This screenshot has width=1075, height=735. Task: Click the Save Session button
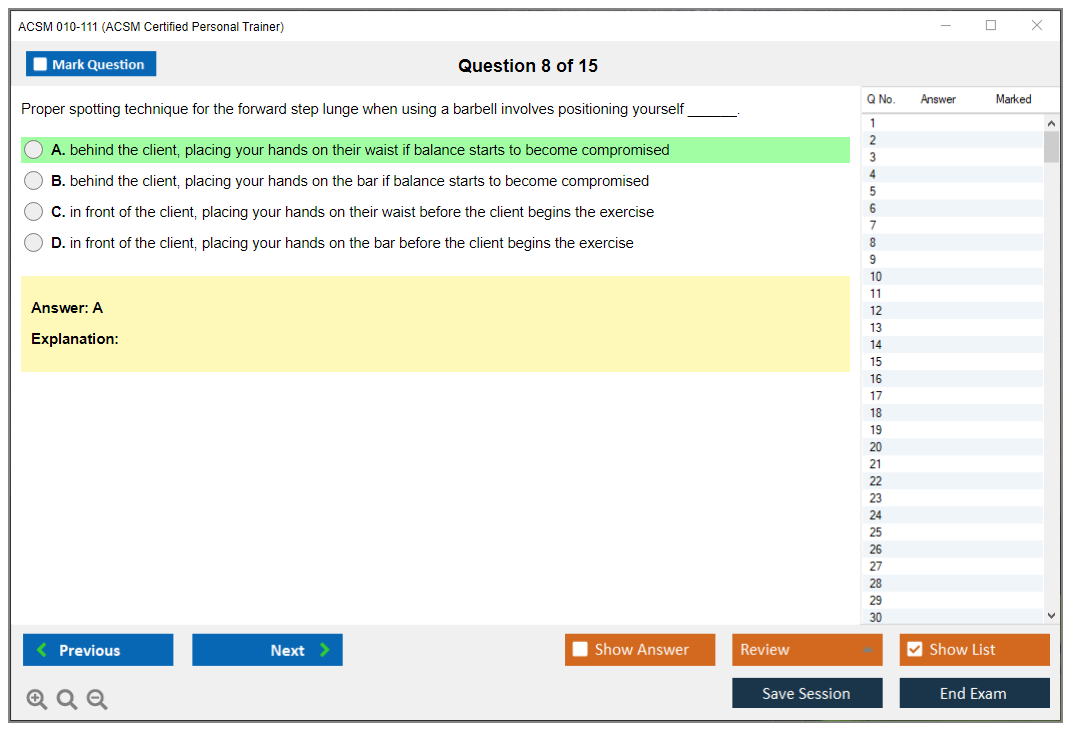pyautogui.click(x=807, y=693)
